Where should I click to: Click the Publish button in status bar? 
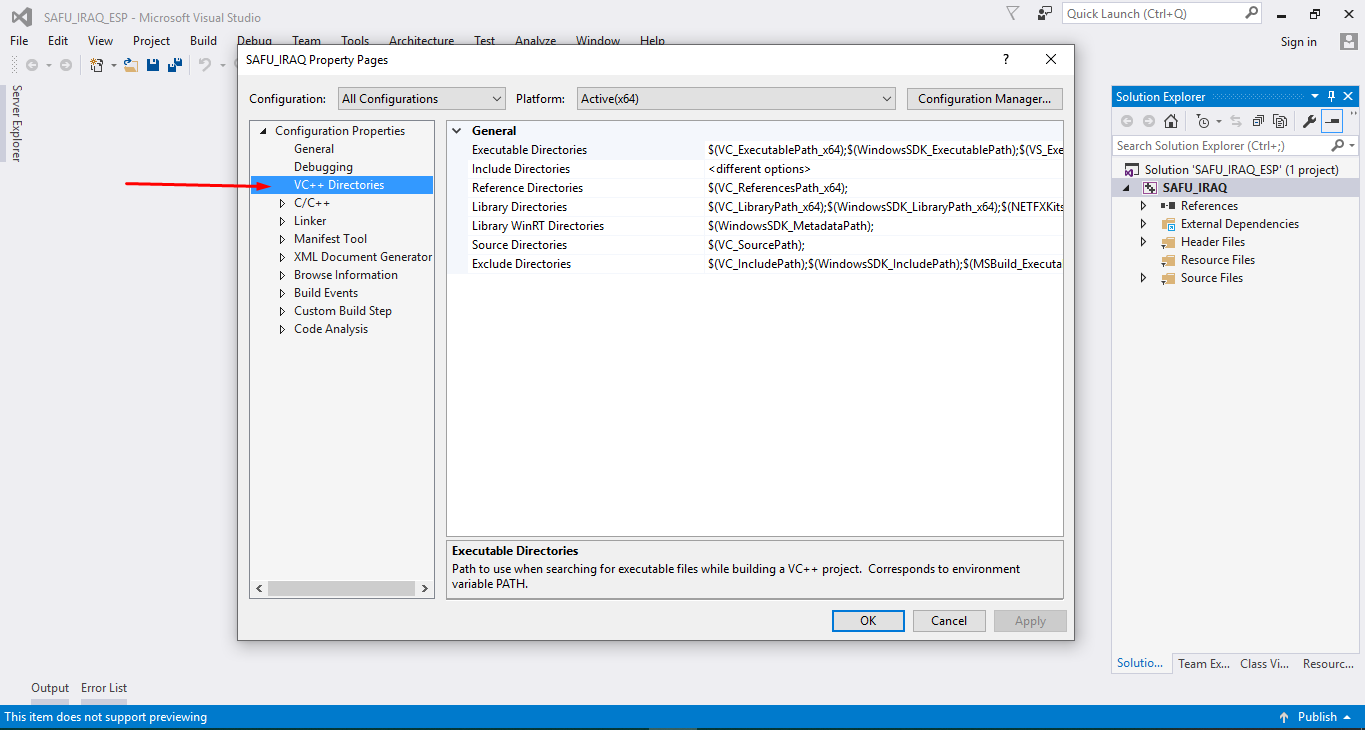pyautogui.click(x=1317, y=717)
